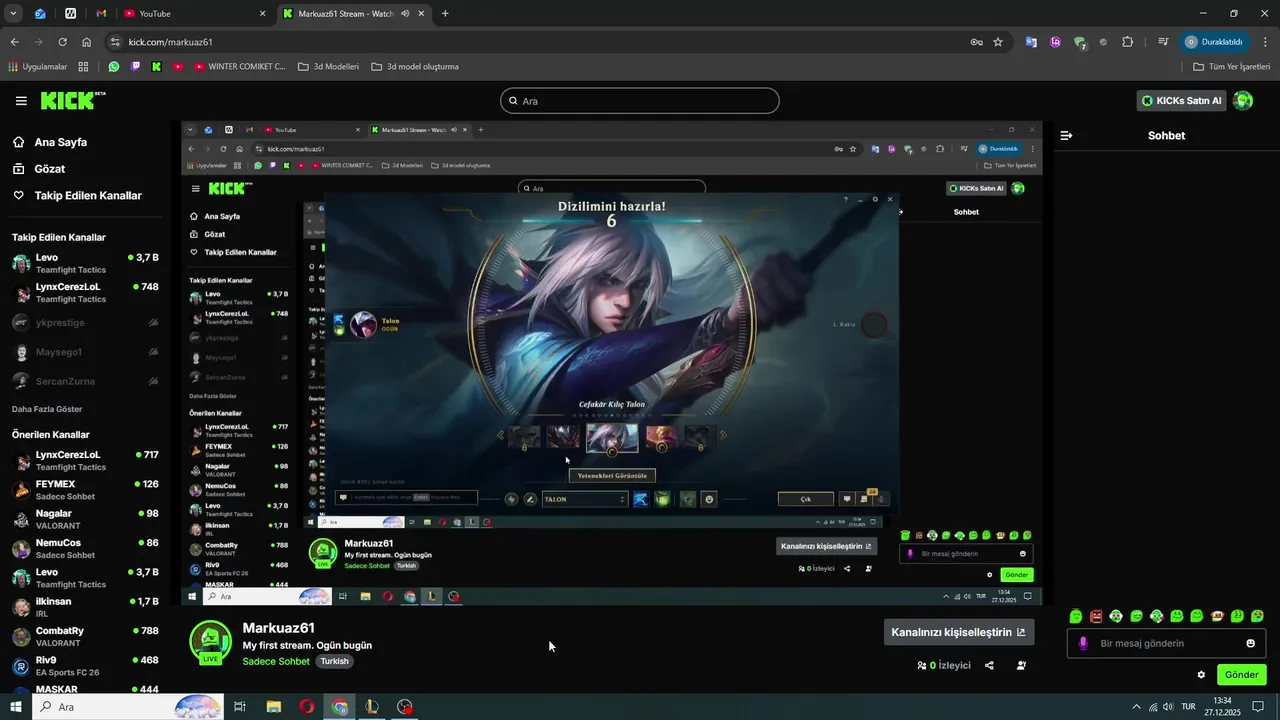Open the Sadece Sohbet category link
The height and width of the screenshot is (720, 1280).
[x=276, y=662]
